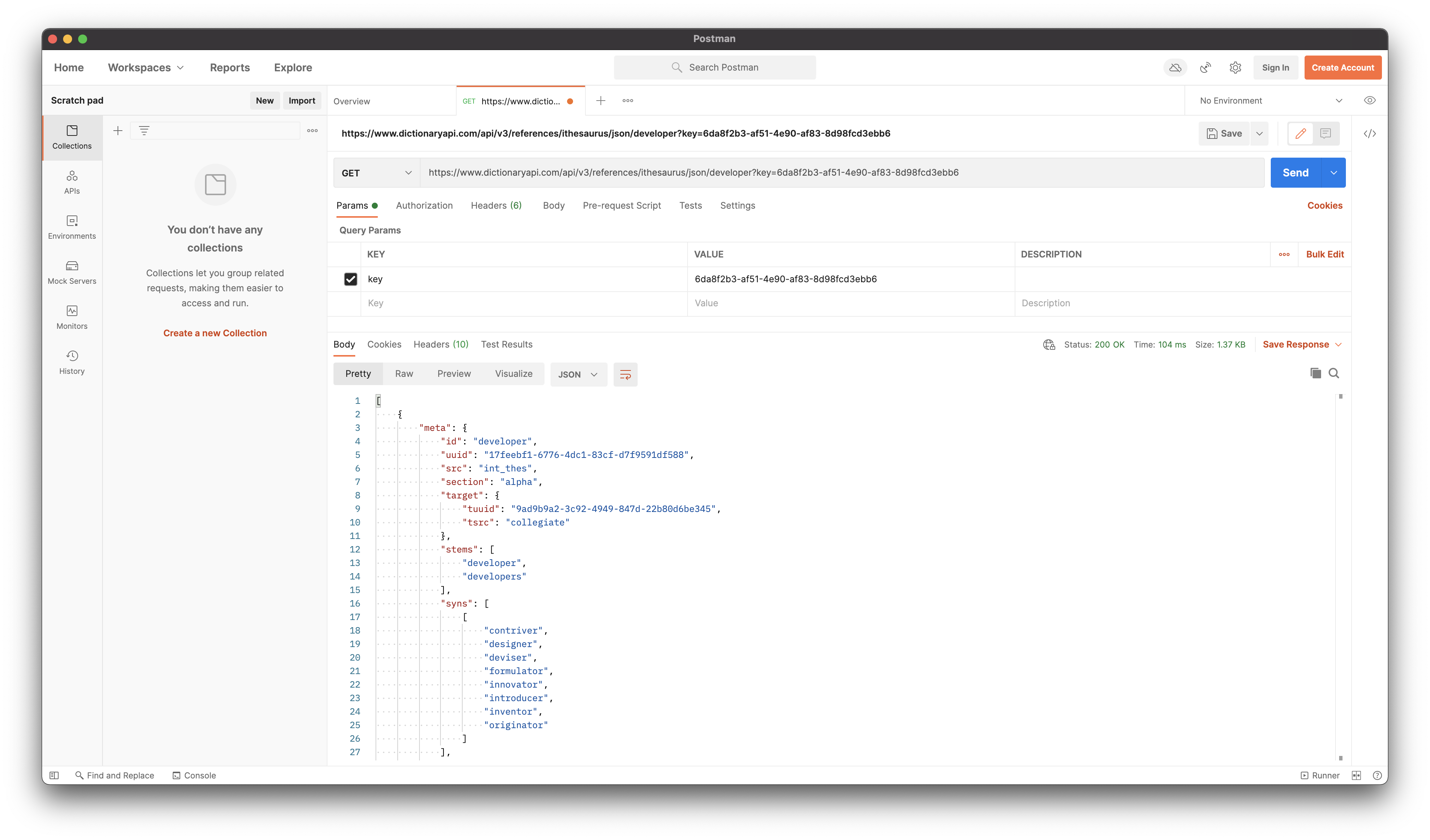Click the cloud sync status icon
This screenshot has height=840, width=1430.
[x=1175, y=68]
